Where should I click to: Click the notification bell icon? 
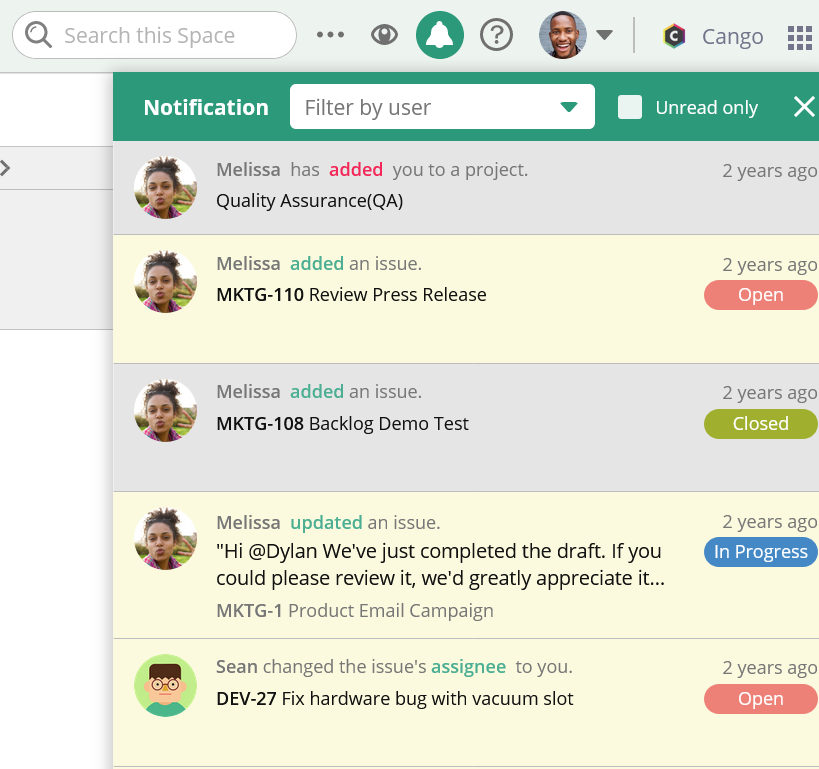tap(440, 36)
